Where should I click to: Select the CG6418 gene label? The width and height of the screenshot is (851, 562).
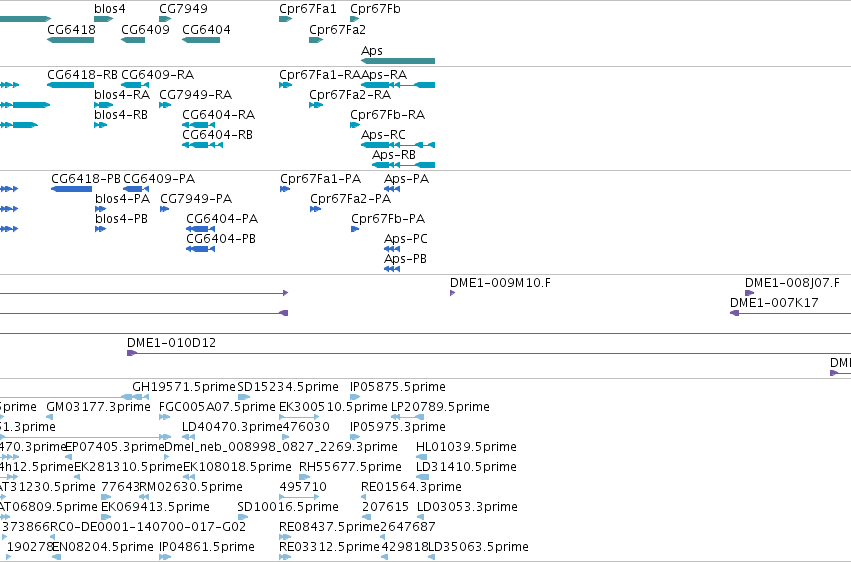coord(72,29)
